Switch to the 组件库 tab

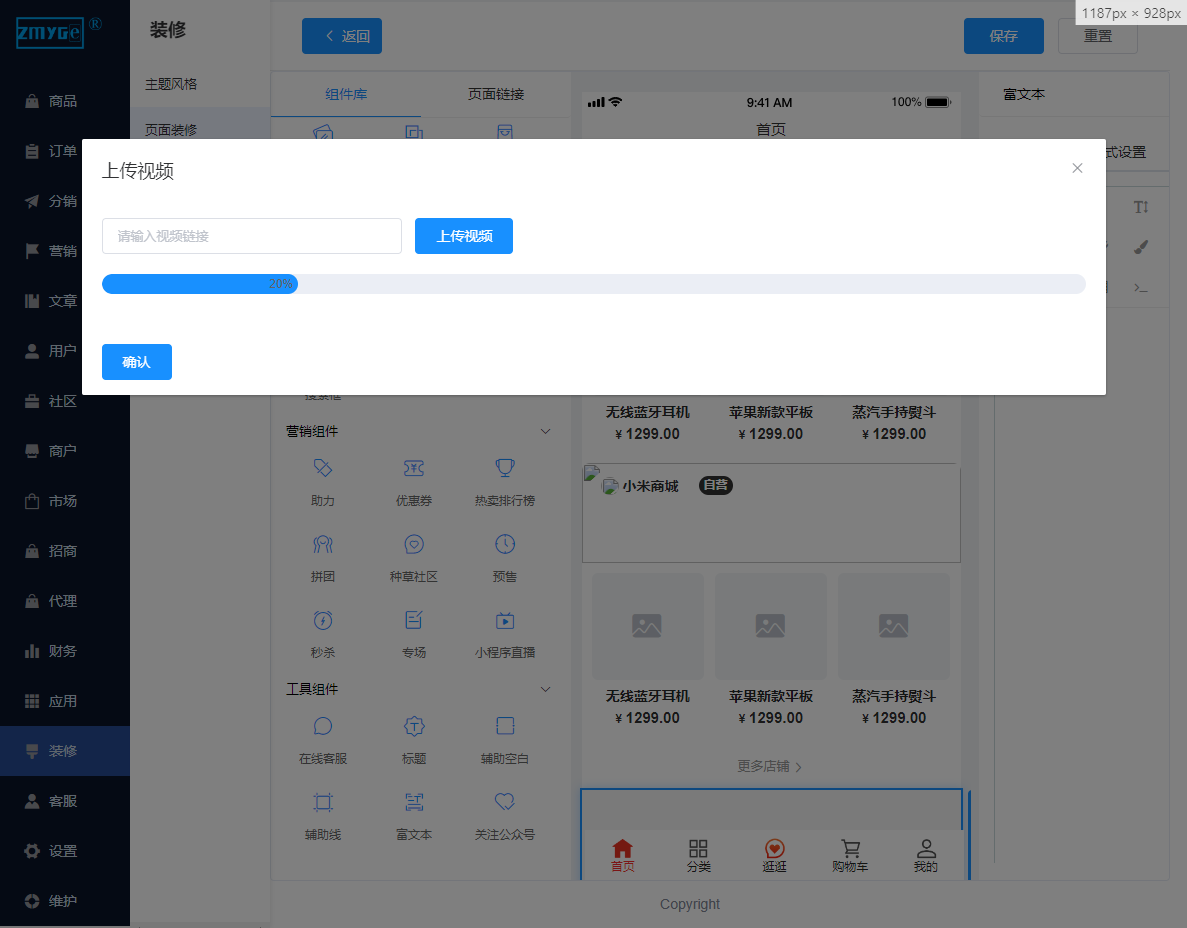[x=346, y=94]
